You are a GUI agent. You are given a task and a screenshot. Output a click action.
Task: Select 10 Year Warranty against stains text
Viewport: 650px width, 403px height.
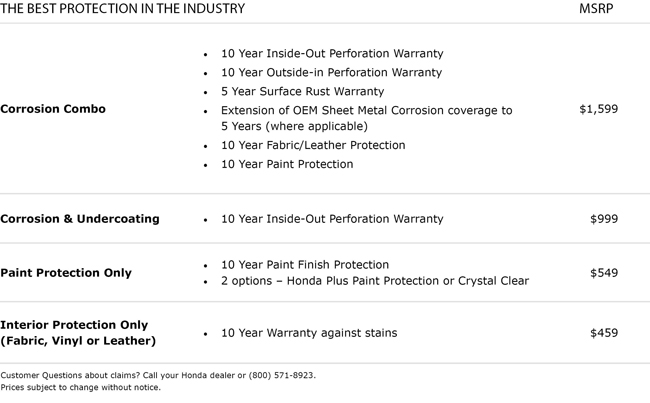point(309,333)
